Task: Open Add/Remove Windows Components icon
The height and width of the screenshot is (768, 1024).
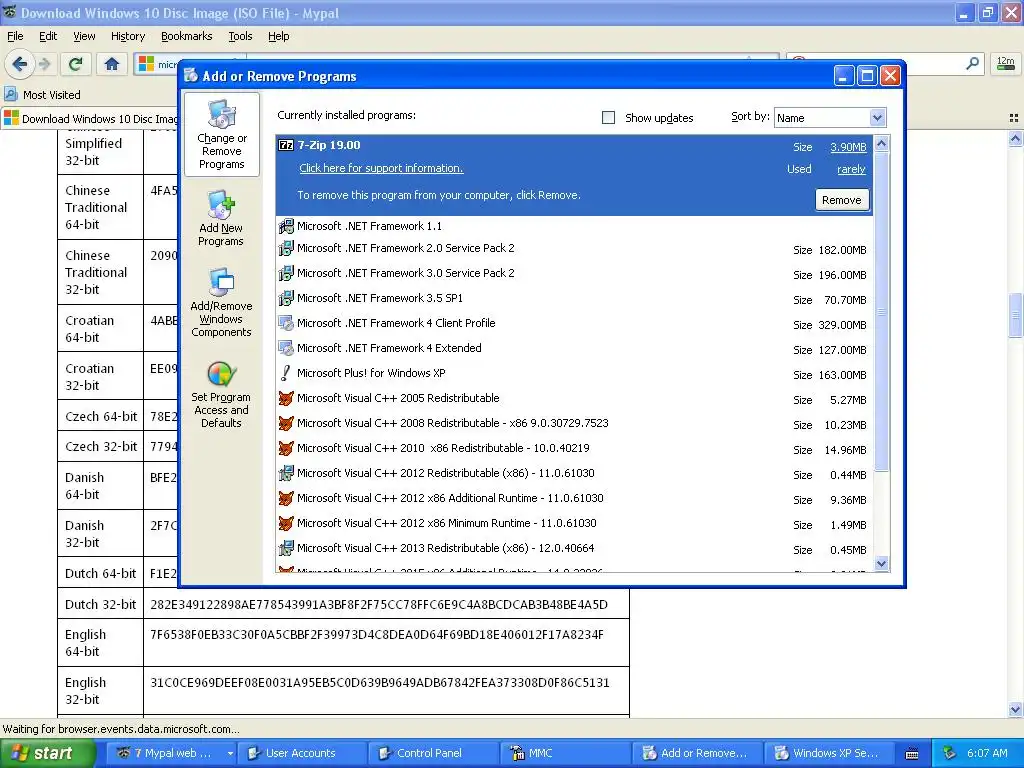Action: 221,302
